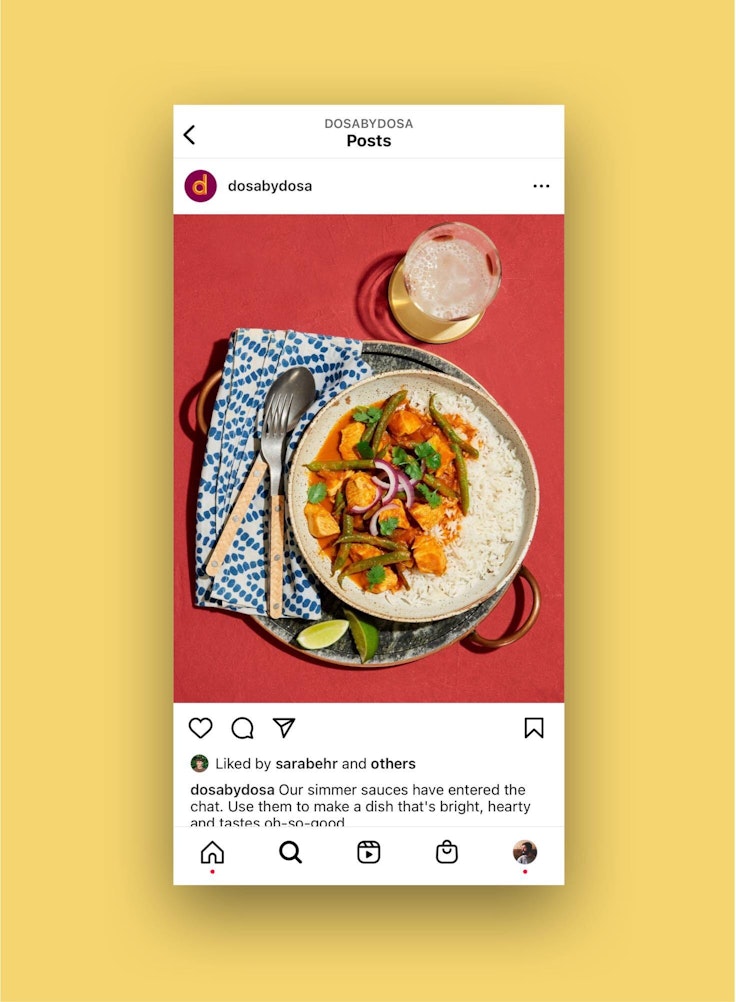
Task: View the 'others' who liked the post
Action: [x=393, y=764]
